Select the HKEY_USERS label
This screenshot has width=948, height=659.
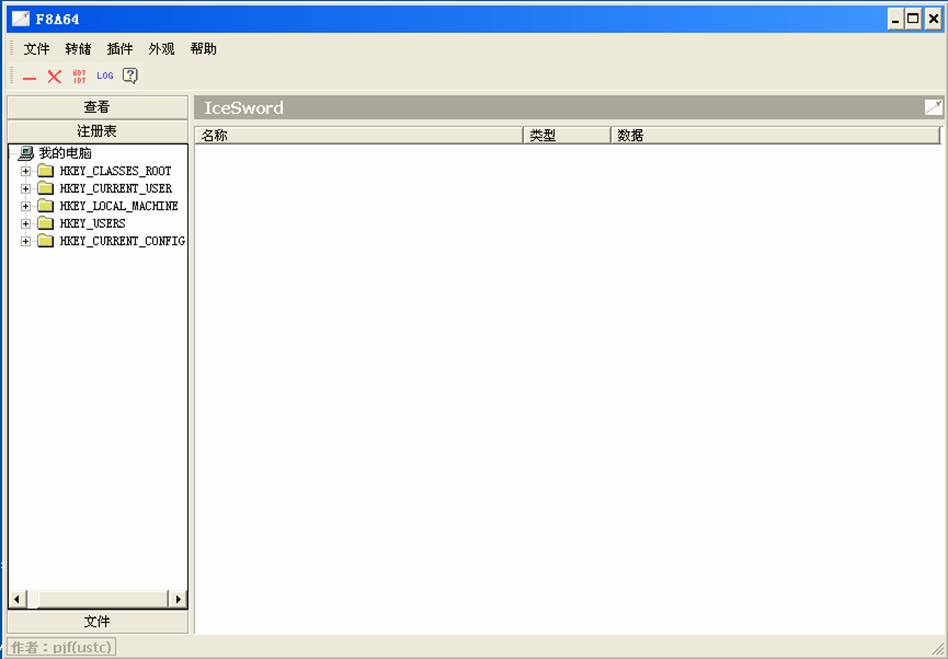(x=93, y=224)
